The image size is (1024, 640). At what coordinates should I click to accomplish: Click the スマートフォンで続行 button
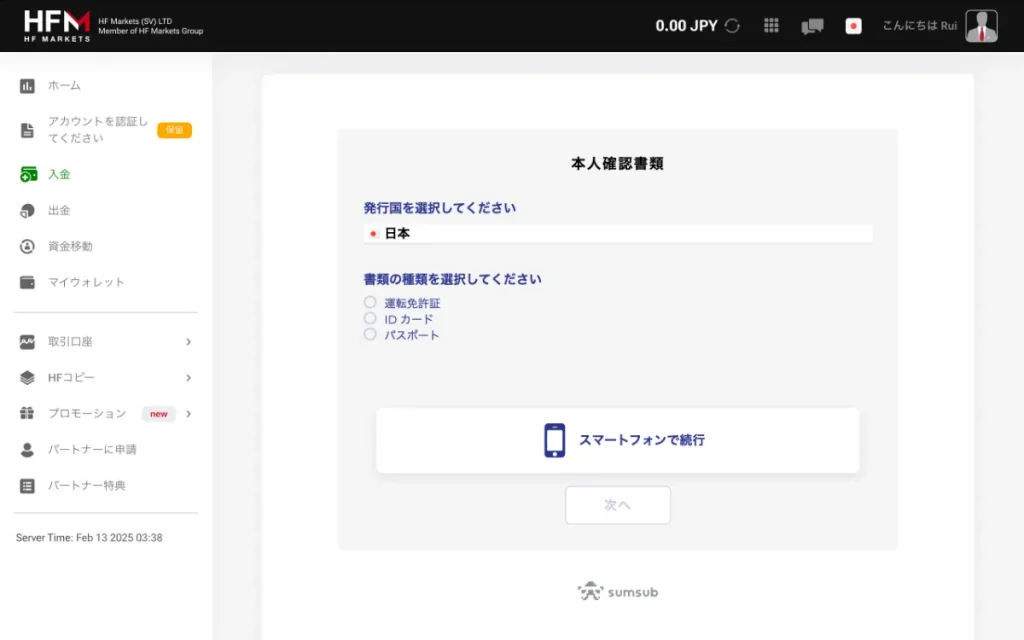pyautogui.click(x=618, y=440)
